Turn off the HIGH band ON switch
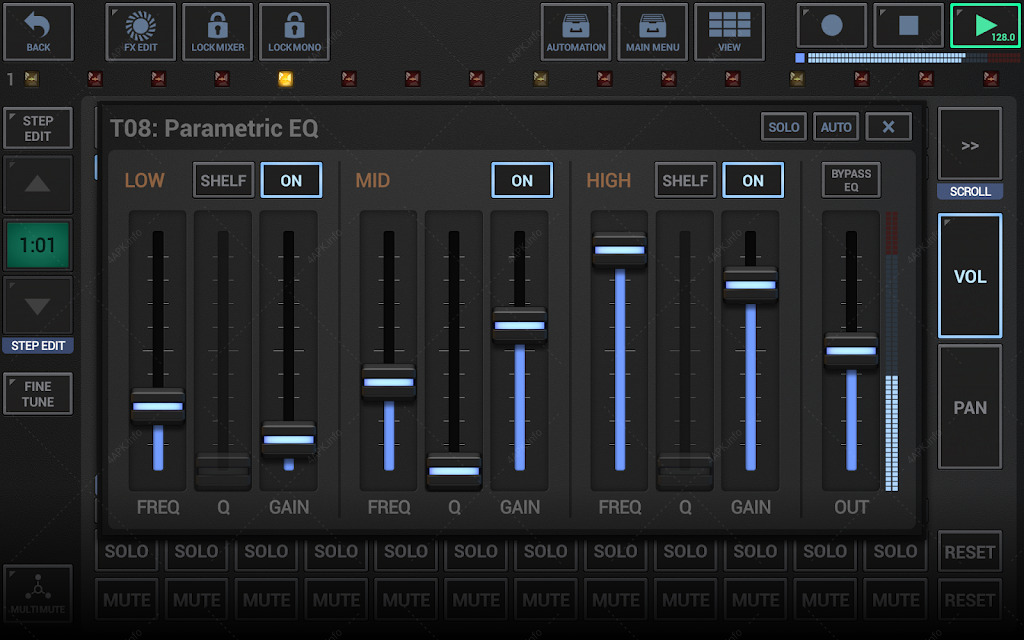1024x640 pixels. coord(753,180)
